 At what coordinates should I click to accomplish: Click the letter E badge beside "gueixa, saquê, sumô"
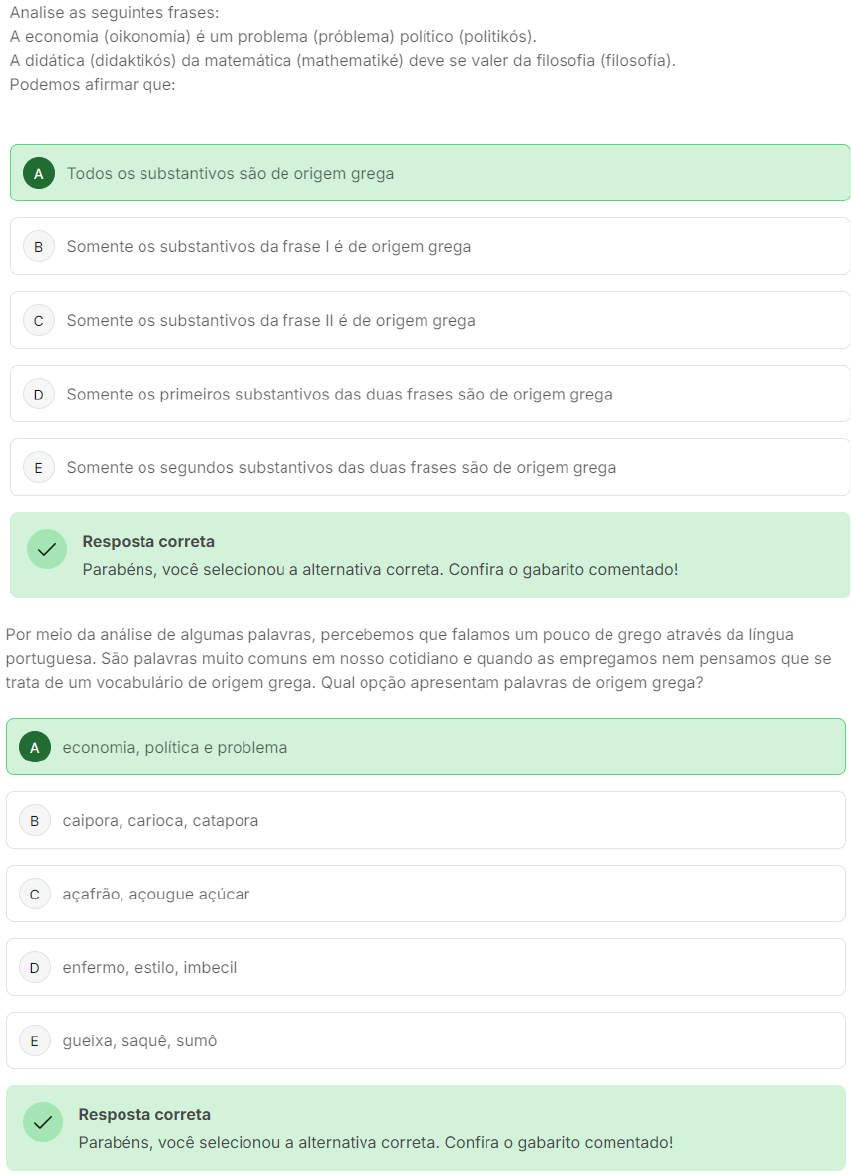click(x=35, y=1041)
